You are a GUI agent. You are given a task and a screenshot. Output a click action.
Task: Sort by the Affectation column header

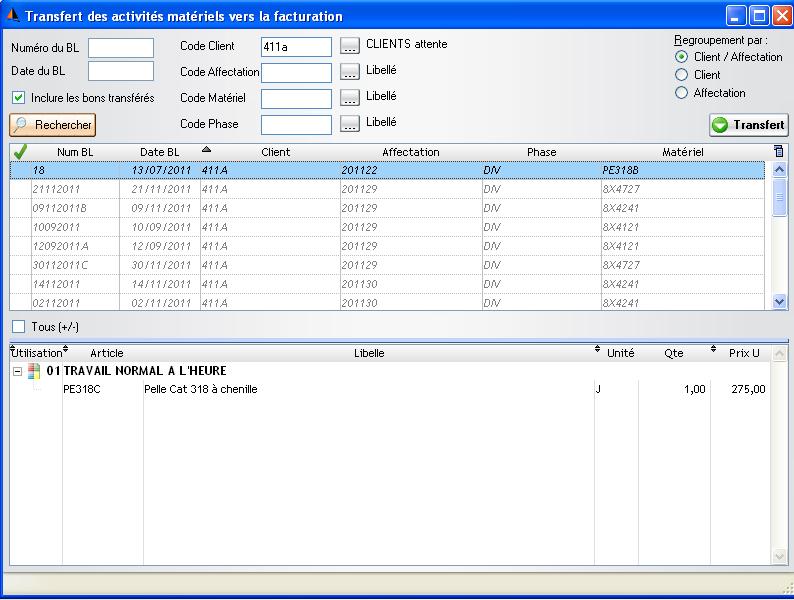coord(411,152)
